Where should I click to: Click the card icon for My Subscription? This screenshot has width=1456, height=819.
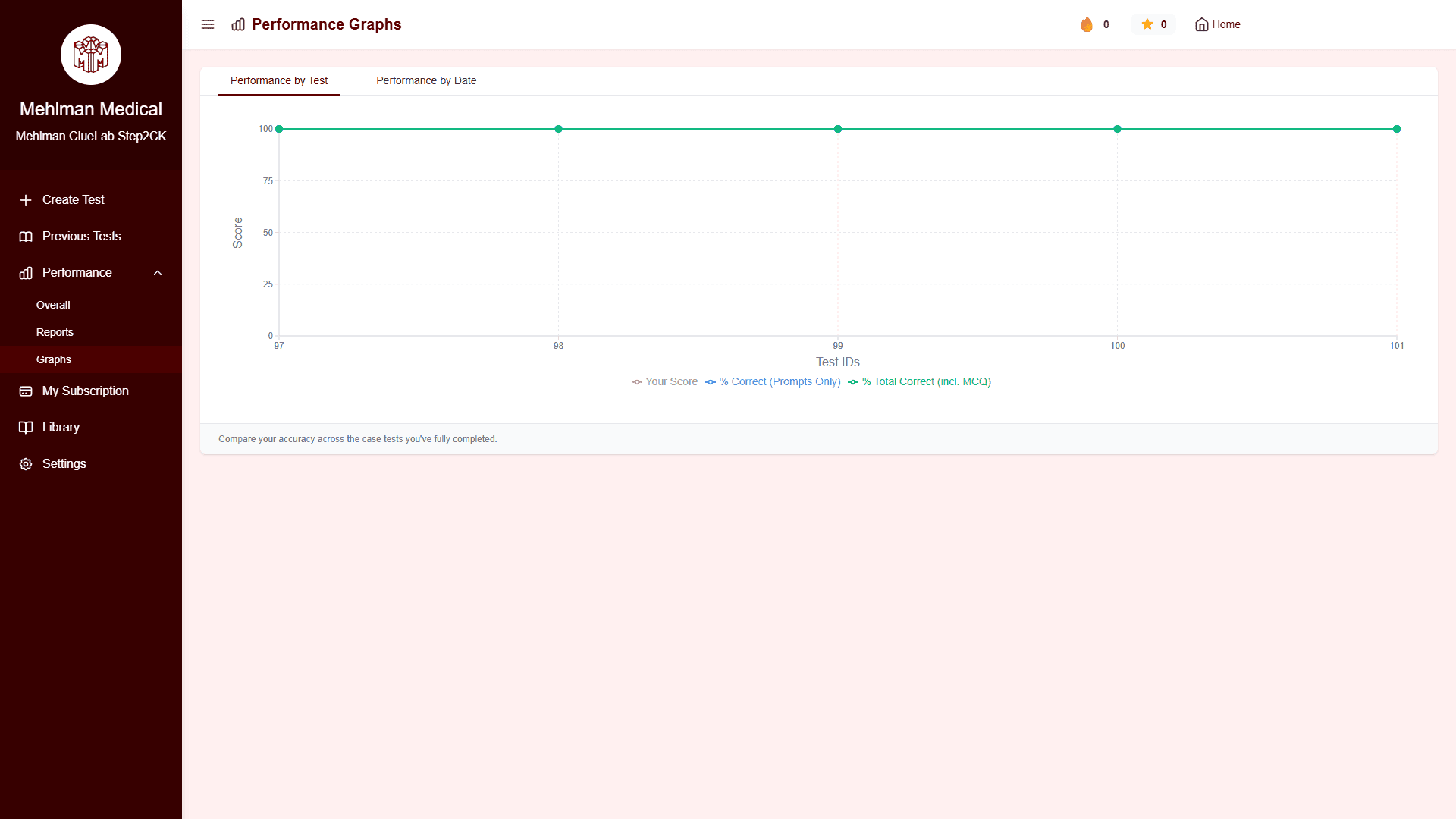[x=26, y=391]
